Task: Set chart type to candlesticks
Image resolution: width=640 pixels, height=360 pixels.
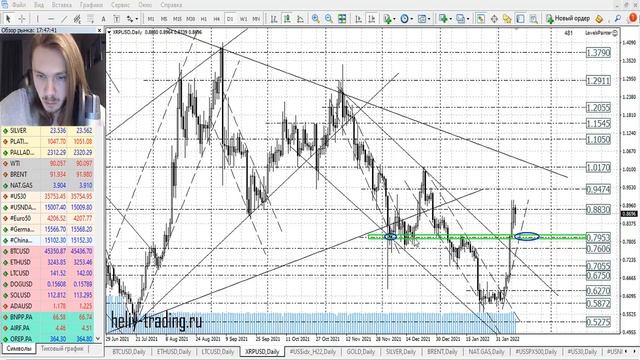Action: [x=287, y=19]
